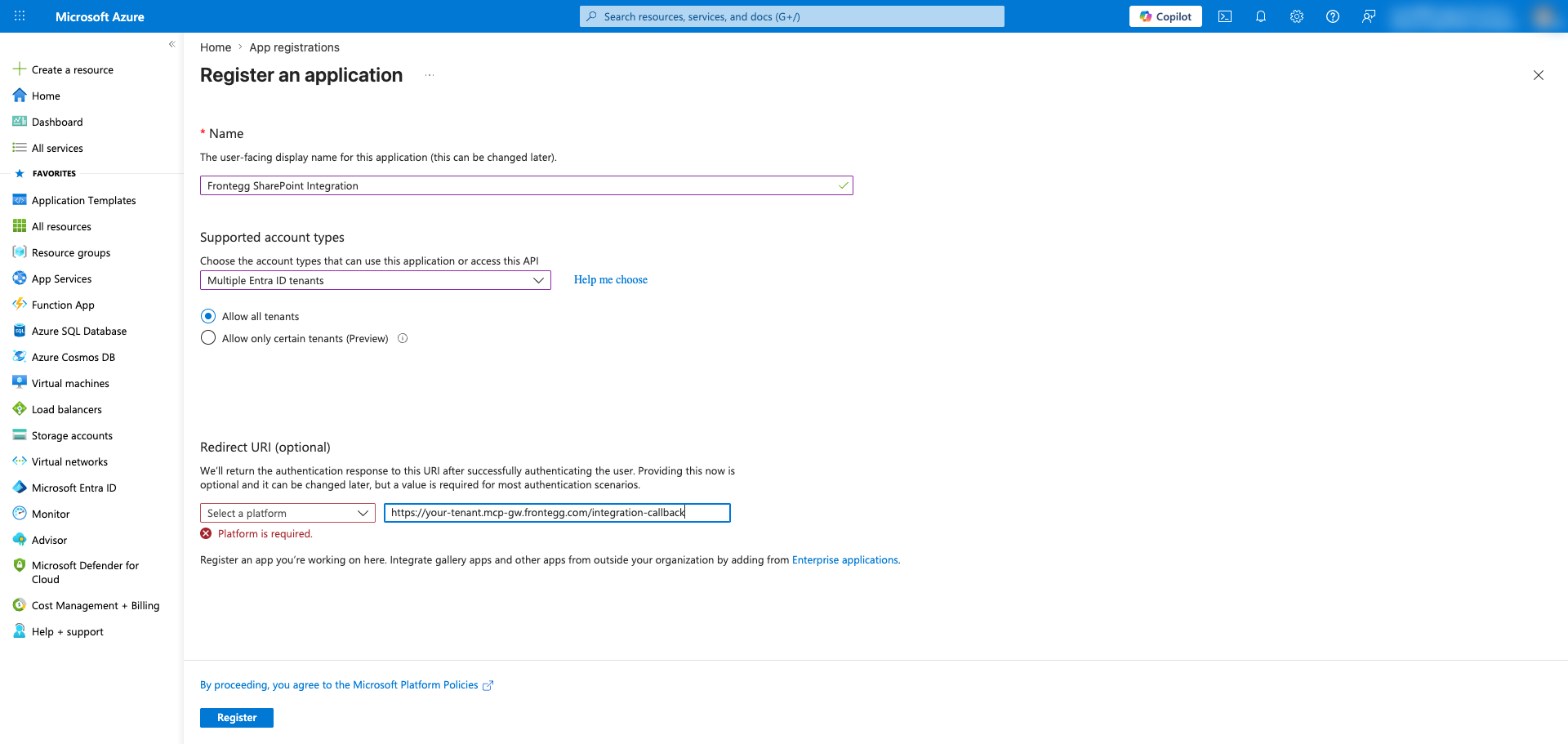Click the Resource groups icon
Viewport: 1568px width, 744px height.
click(20, 252)
